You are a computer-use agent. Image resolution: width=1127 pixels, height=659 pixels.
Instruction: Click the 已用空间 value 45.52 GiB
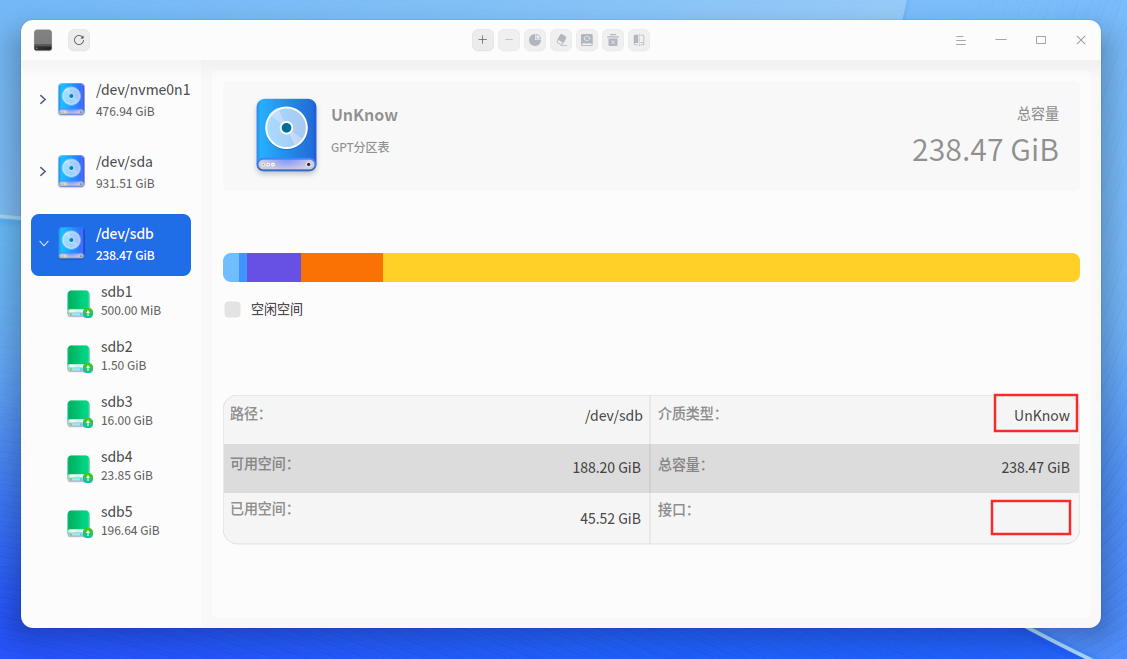[x=610, y=519]
